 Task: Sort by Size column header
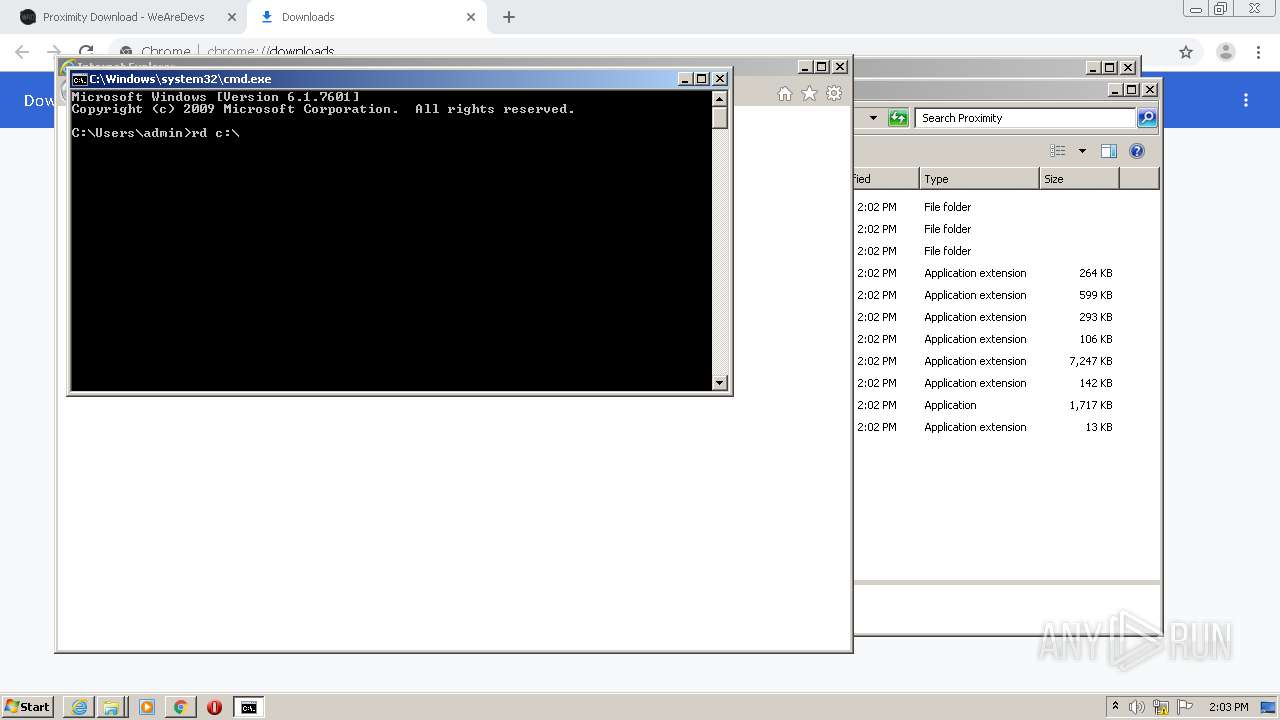click(x=1079, y=179)
